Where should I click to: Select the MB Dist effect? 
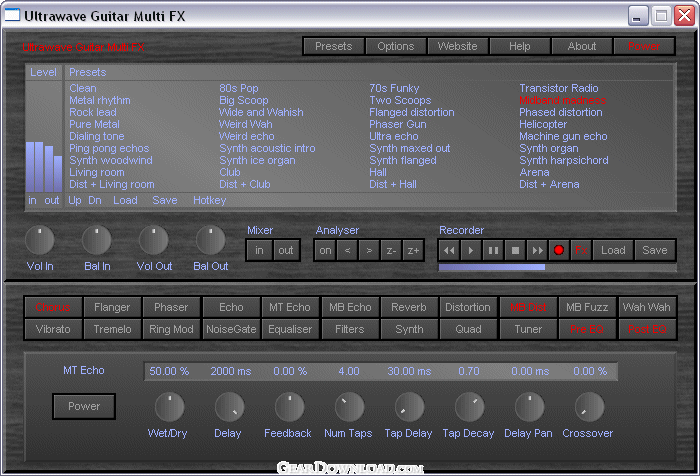[x=528, y=307]
